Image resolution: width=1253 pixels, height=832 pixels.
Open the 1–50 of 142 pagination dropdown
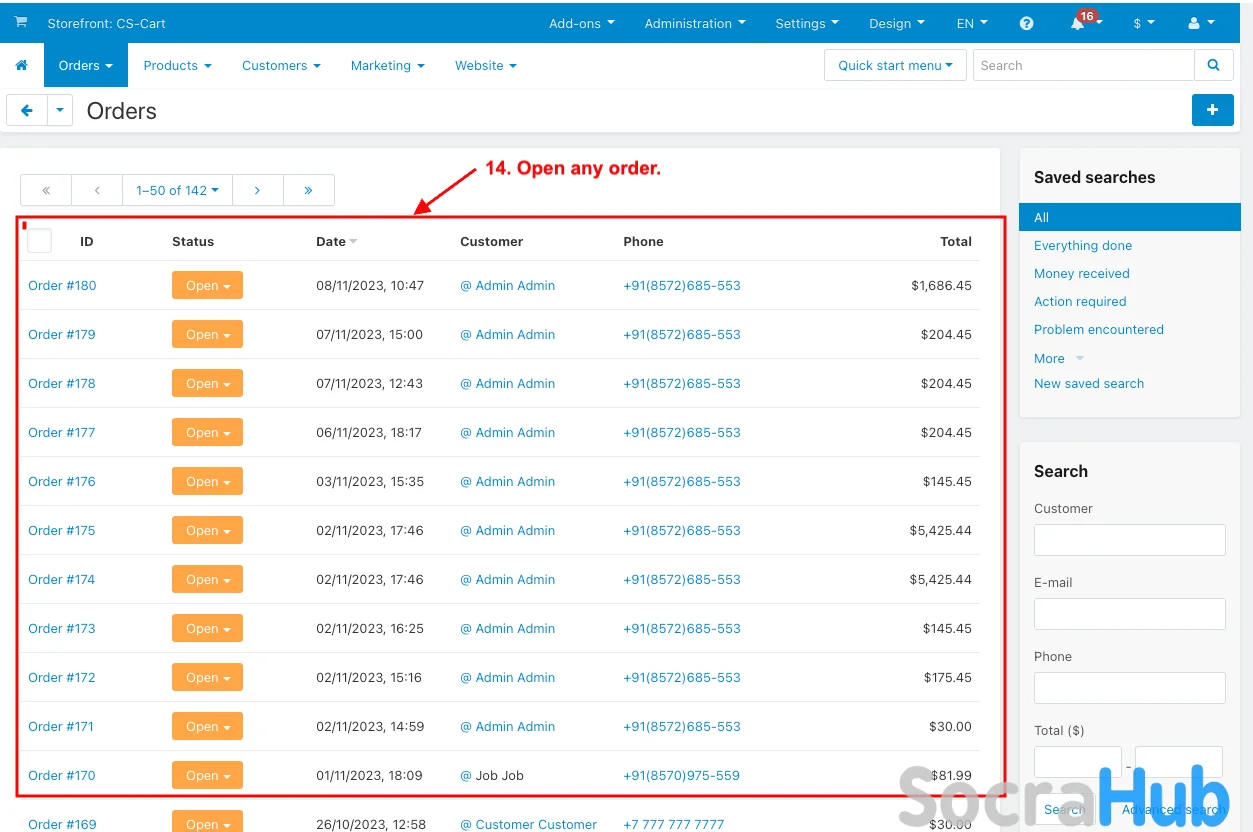click(x=177, y=190)
